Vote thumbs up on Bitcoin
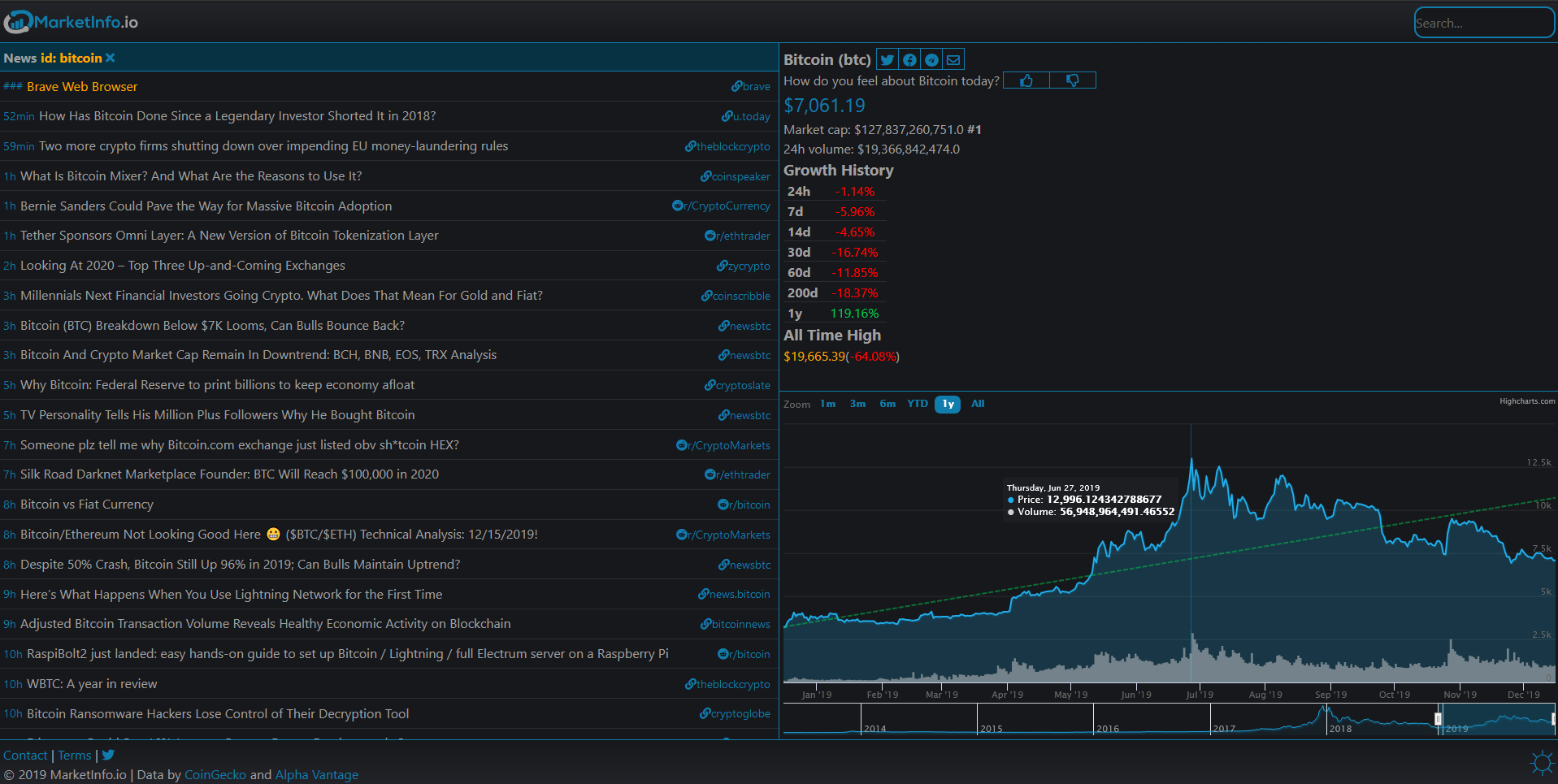Screen dimensions: 1558x784 coord(1026,80)
